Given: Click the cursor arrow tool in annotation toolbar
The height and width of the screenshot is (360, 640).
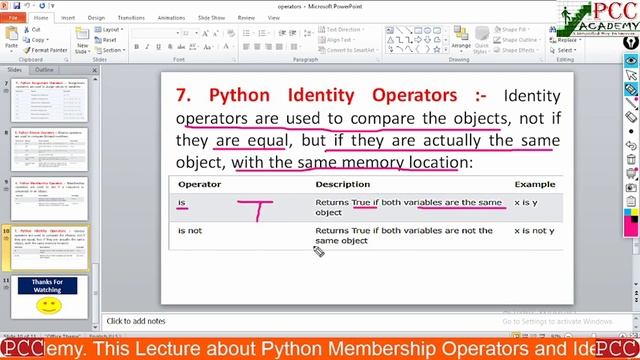Looking at the screenshot, I should (631, 75).
